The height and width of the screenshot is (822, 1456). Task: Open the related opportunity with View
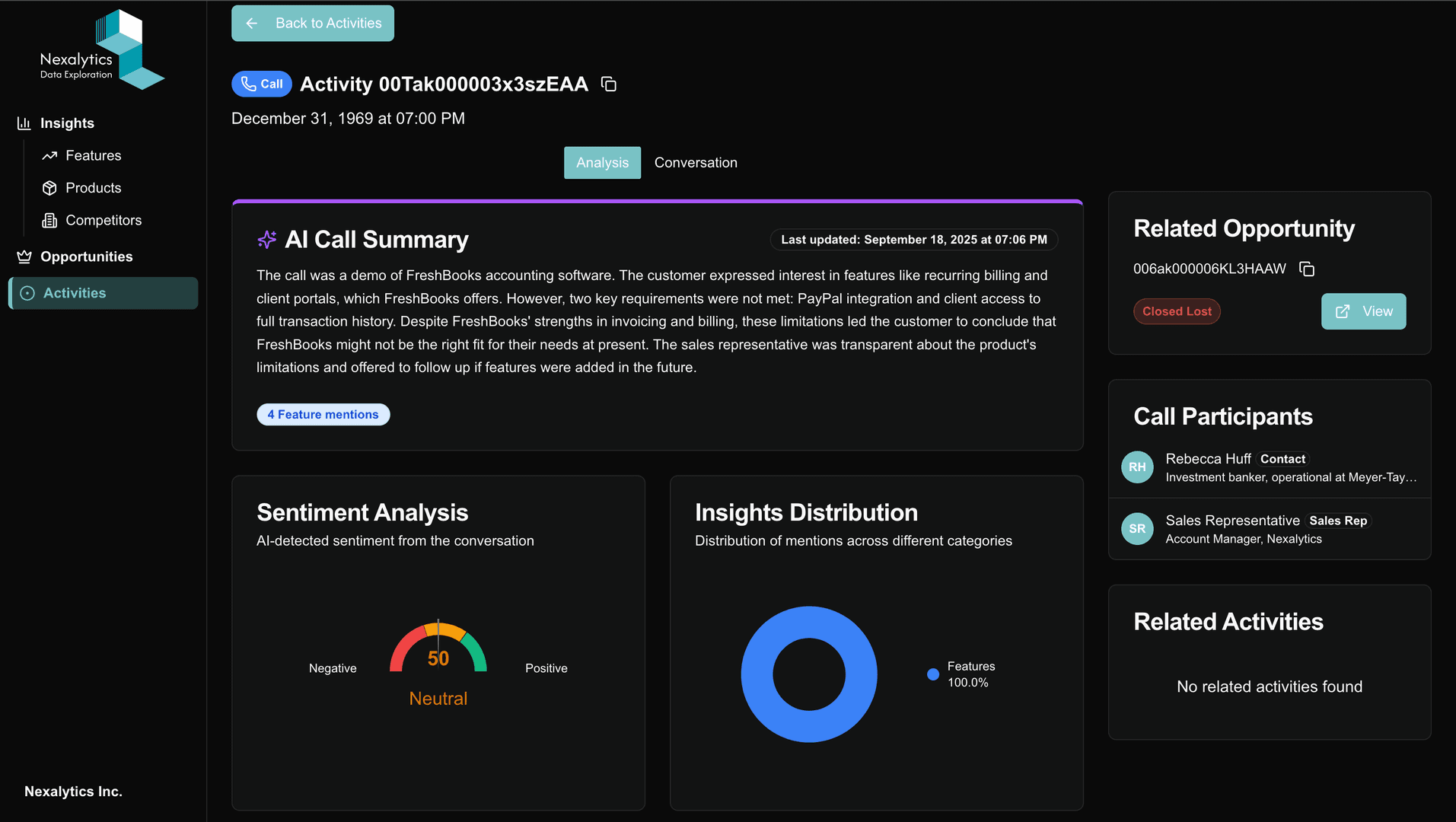tap(1363, 311)
